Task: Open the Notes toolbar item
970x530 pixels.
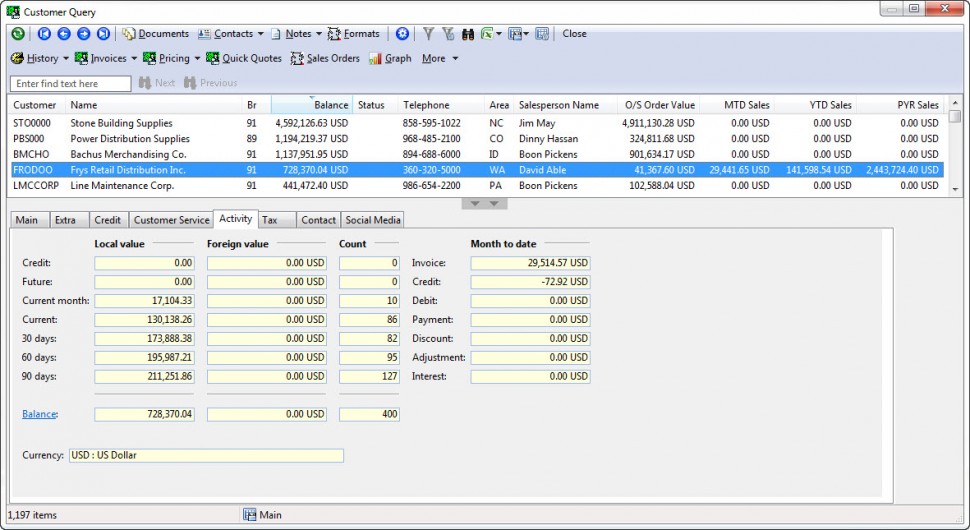Action: pyautogui.click(x=292, y=34)
